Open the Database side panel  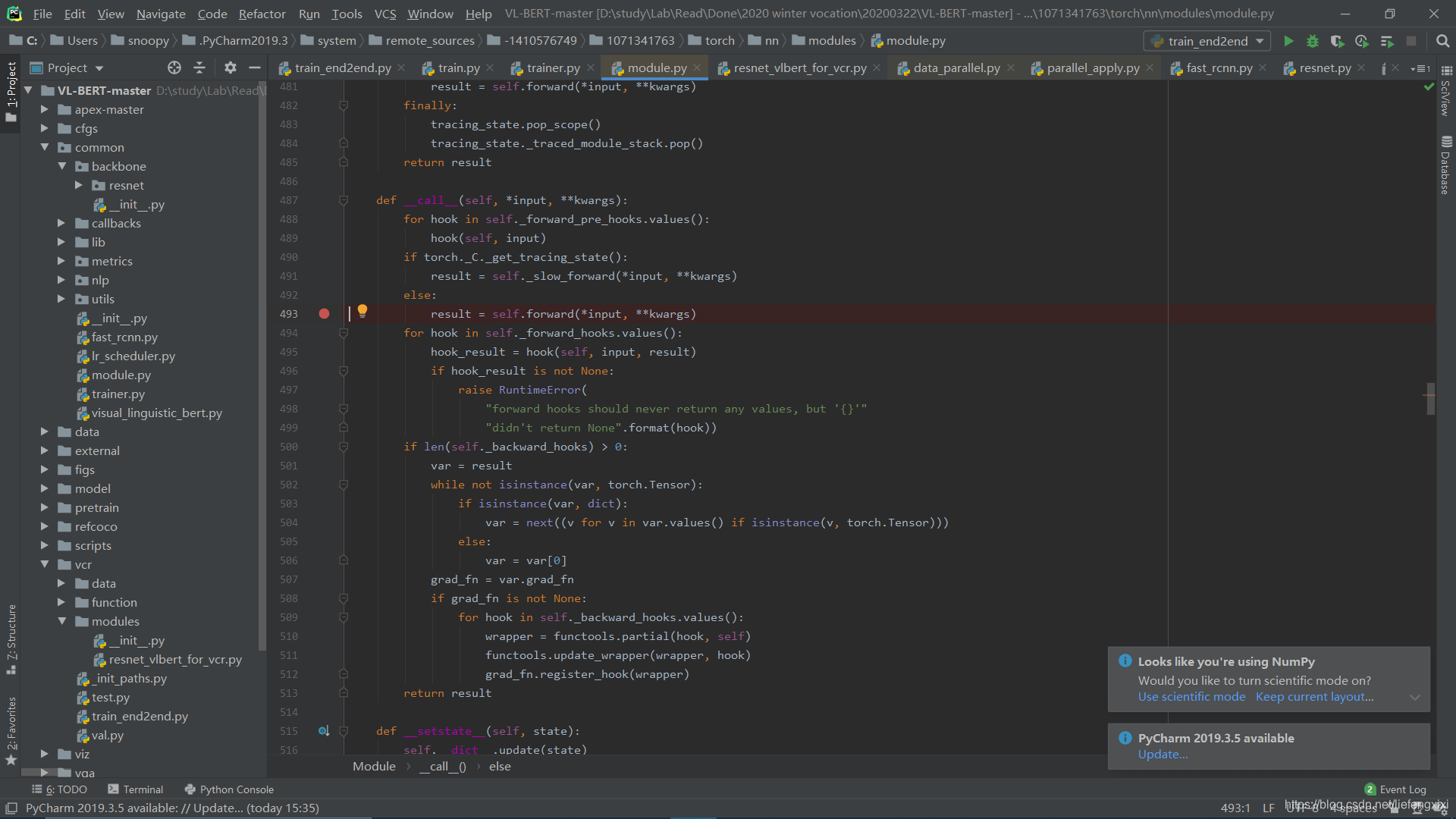click(x=1445, y=165)
